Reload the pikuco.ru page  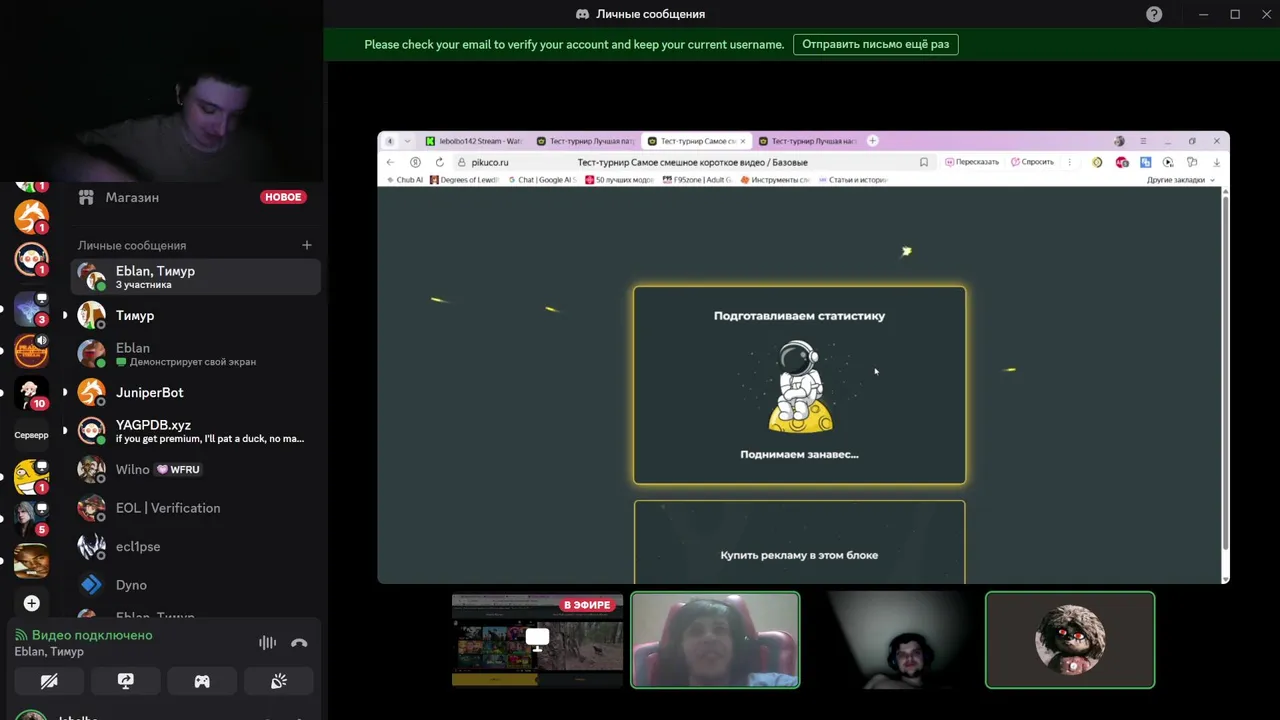click(x=439, y=162)
